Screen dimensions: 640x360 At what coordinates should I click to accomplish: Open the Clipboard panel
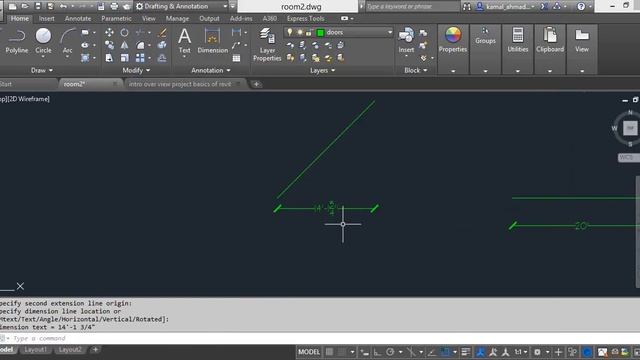pyautogui.click(x=550, y=40)
